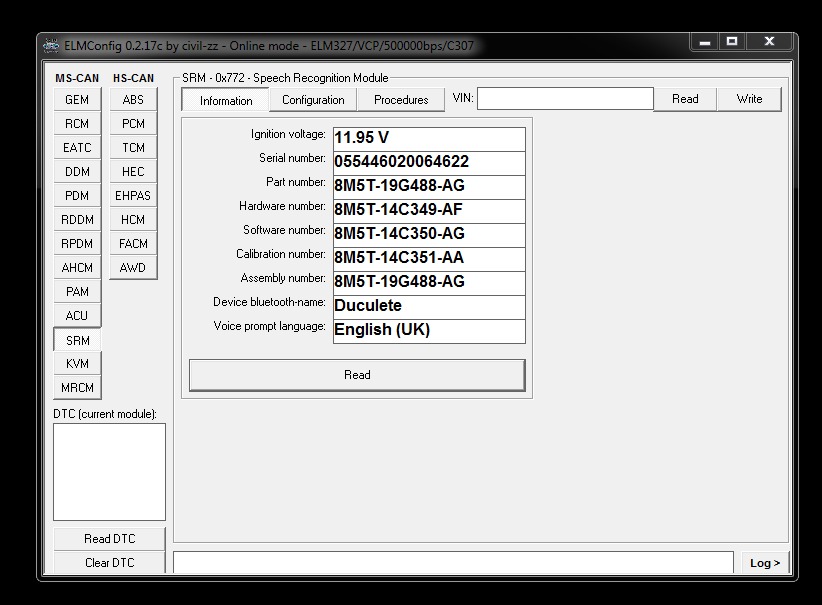
Task: Open the EHPAS module
Action: 133,196
